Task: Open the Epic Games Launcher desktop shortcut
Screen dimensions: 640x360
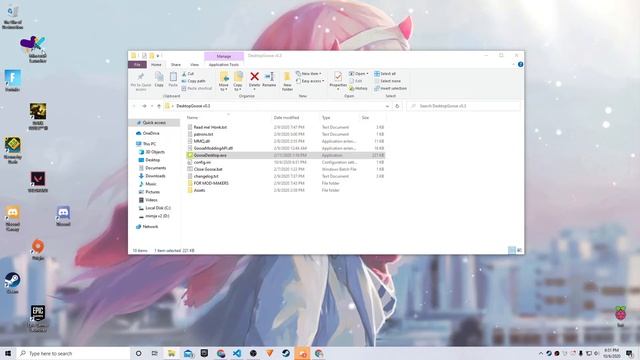Action: pos(38,318)
